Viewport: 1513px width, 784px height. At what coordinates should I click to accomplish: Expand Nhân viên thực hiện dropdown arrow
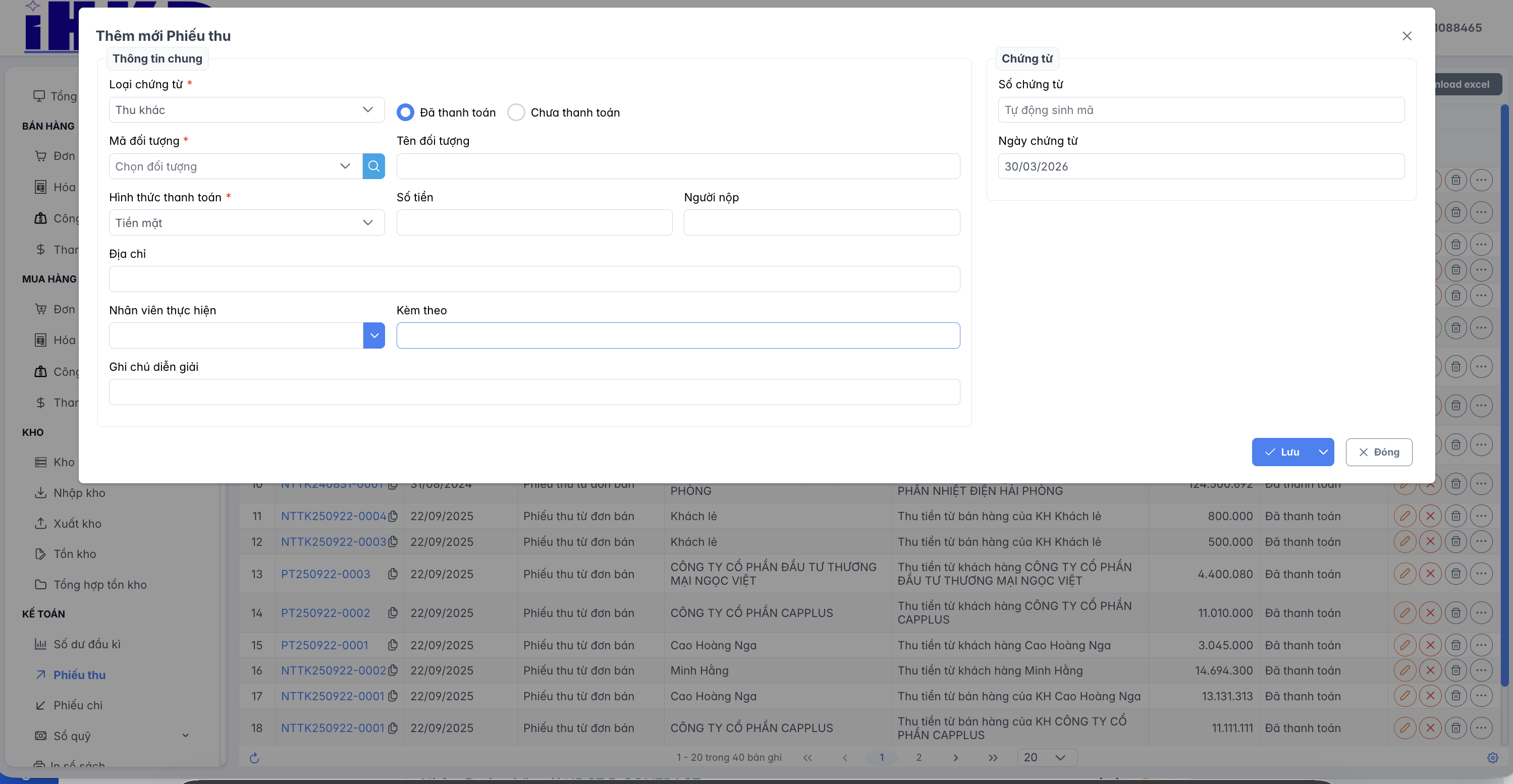coord(373,335)
